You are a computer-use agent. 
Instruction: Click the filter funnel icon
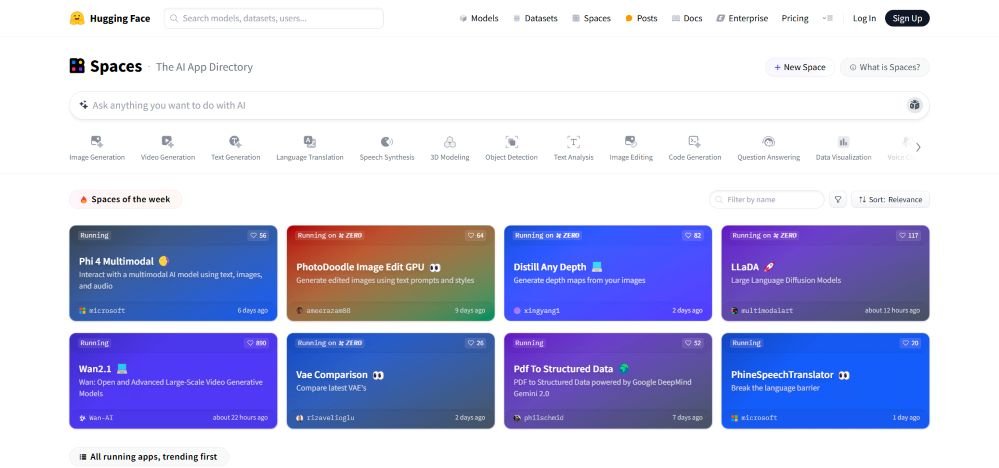pos(838,199)
